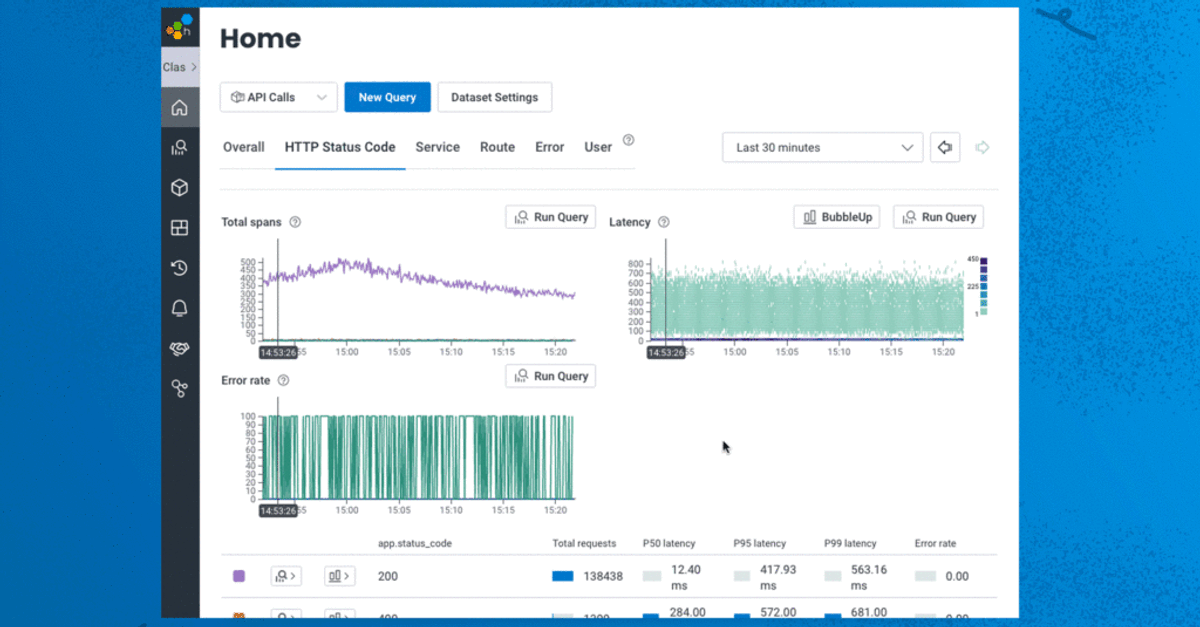Switch to the Overall tab
This screenshot has height=627, width=1200.
(244, 147)
